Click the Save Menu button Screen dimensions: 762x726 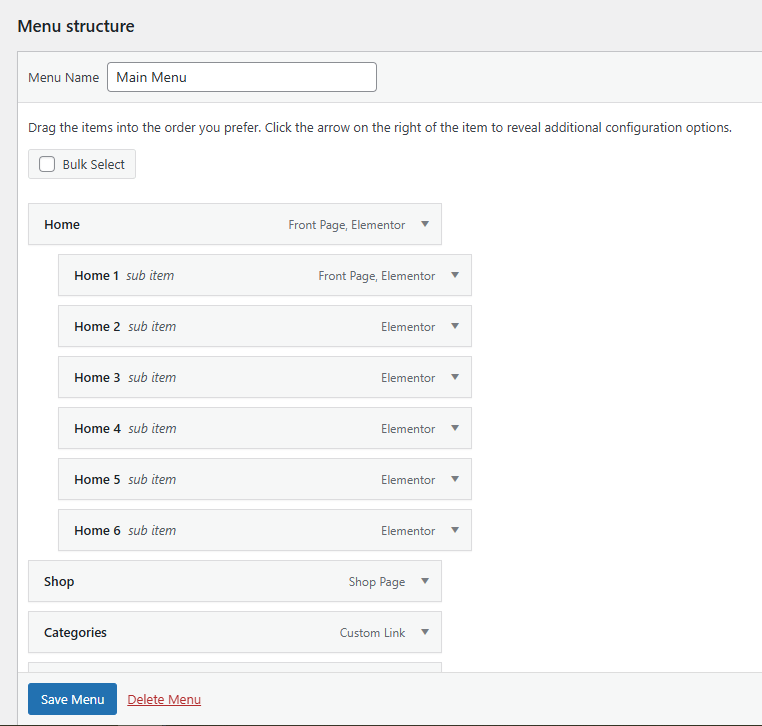tap(72, 700)
